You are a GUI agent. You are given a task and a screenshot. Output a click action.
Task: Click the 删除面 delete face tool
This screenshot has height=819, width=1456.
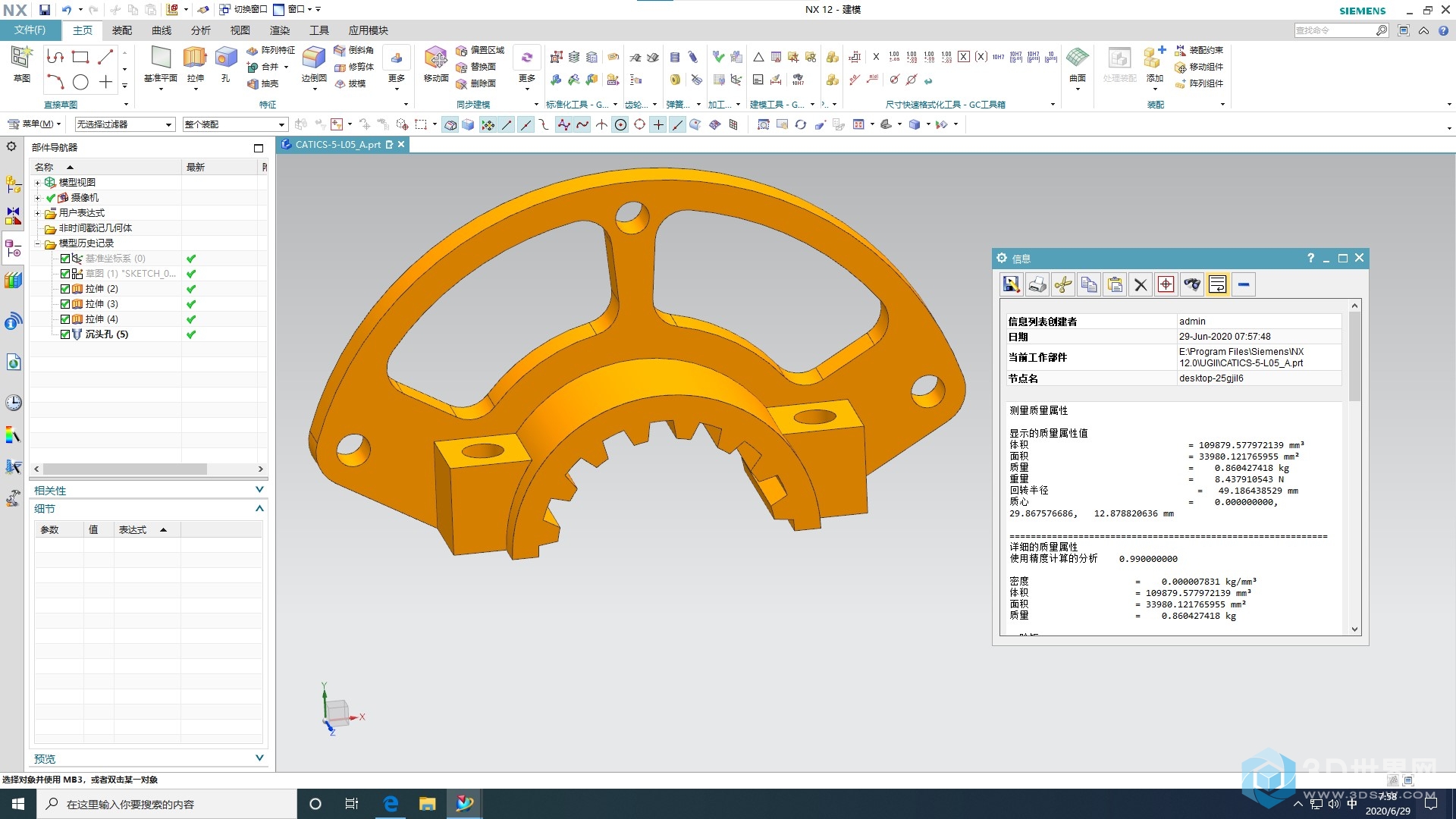click(x=475, y=83)
